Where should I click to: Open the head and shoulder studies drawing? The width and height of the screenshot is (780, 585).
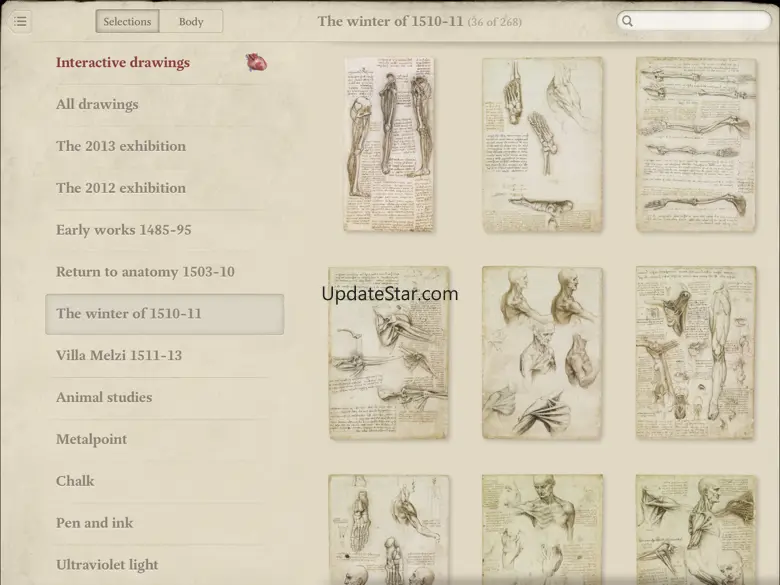pyautogui.click(x=542, y=353)
